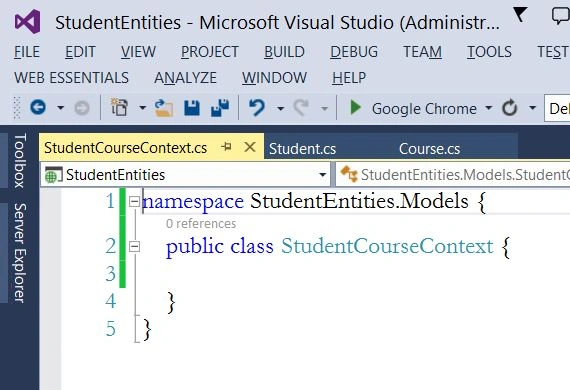
Task: Open the Refresh button dropdown arrow
Action: coord(533,108)
